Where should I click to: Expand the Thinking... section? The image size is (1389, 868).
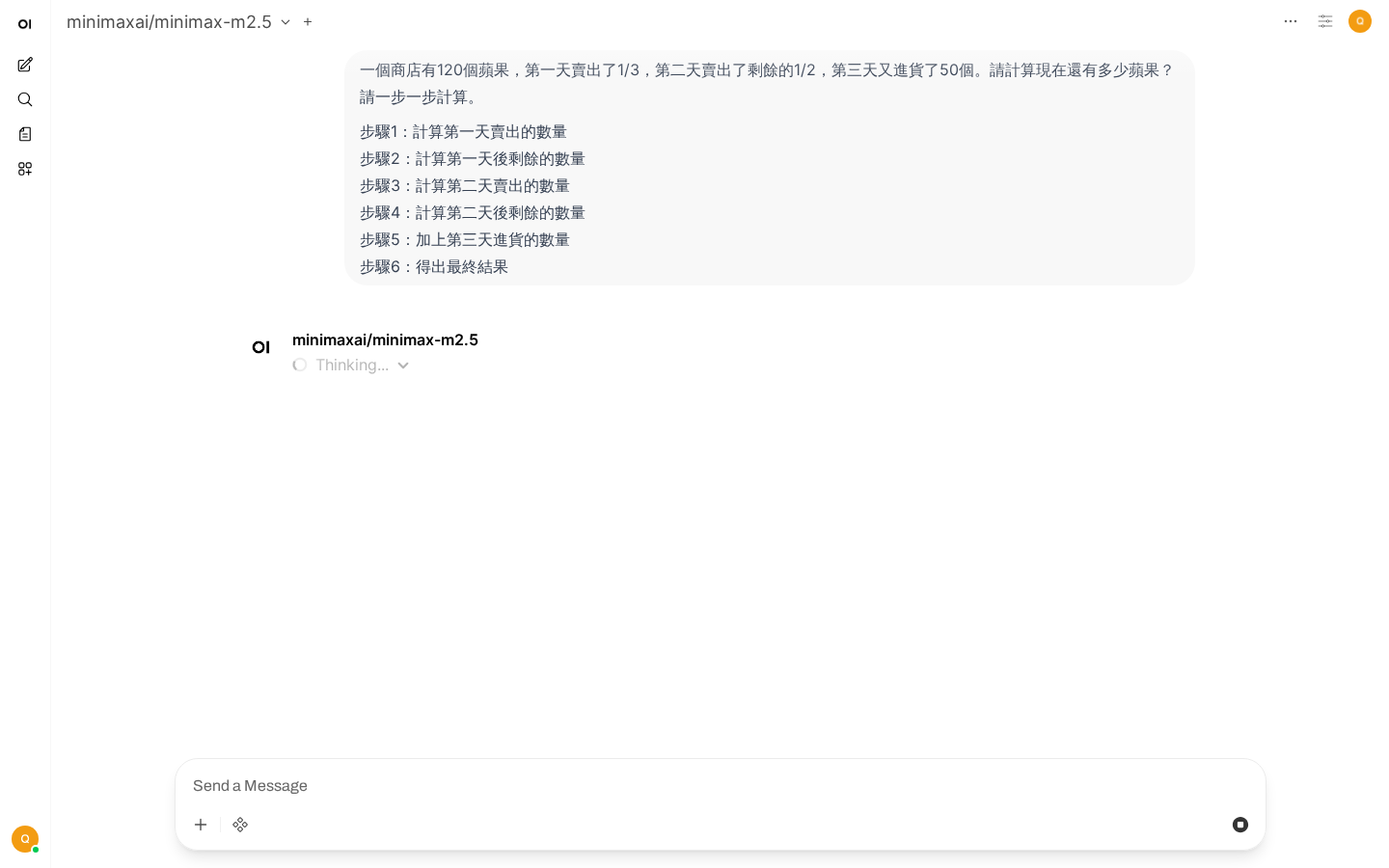(x=352, y=366)
